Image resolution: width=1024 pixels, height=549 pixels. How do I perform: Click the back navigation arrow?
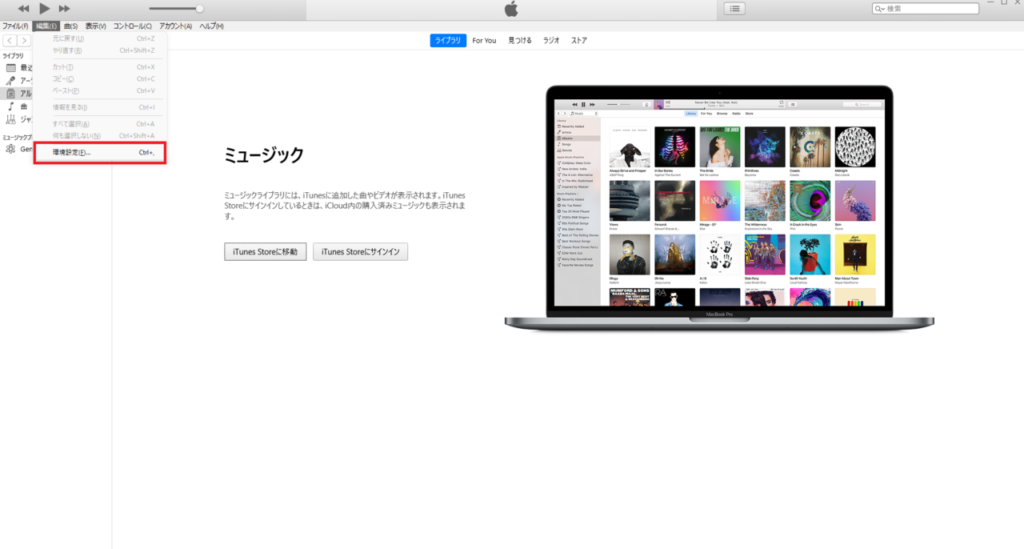(x=10, y=40)
